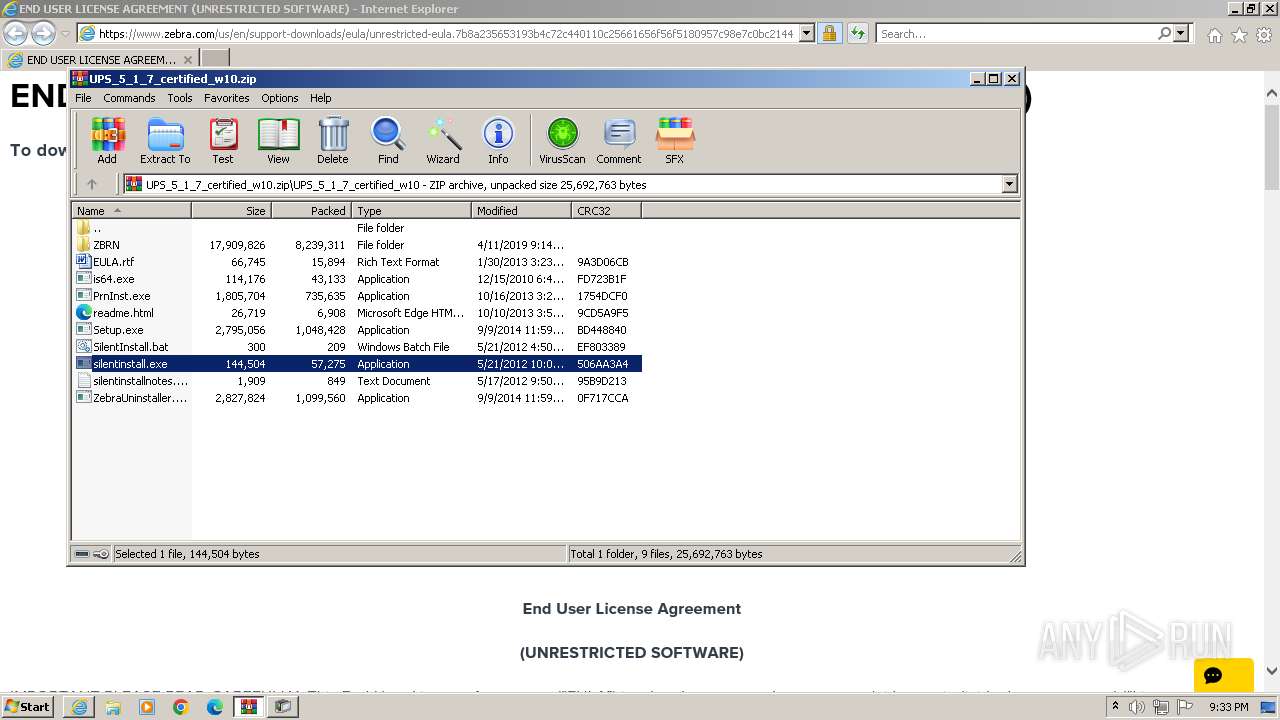Select the parent folder '..' entry
The width and height of the screenshot is (1280, 720).
[x=356, y=228]
